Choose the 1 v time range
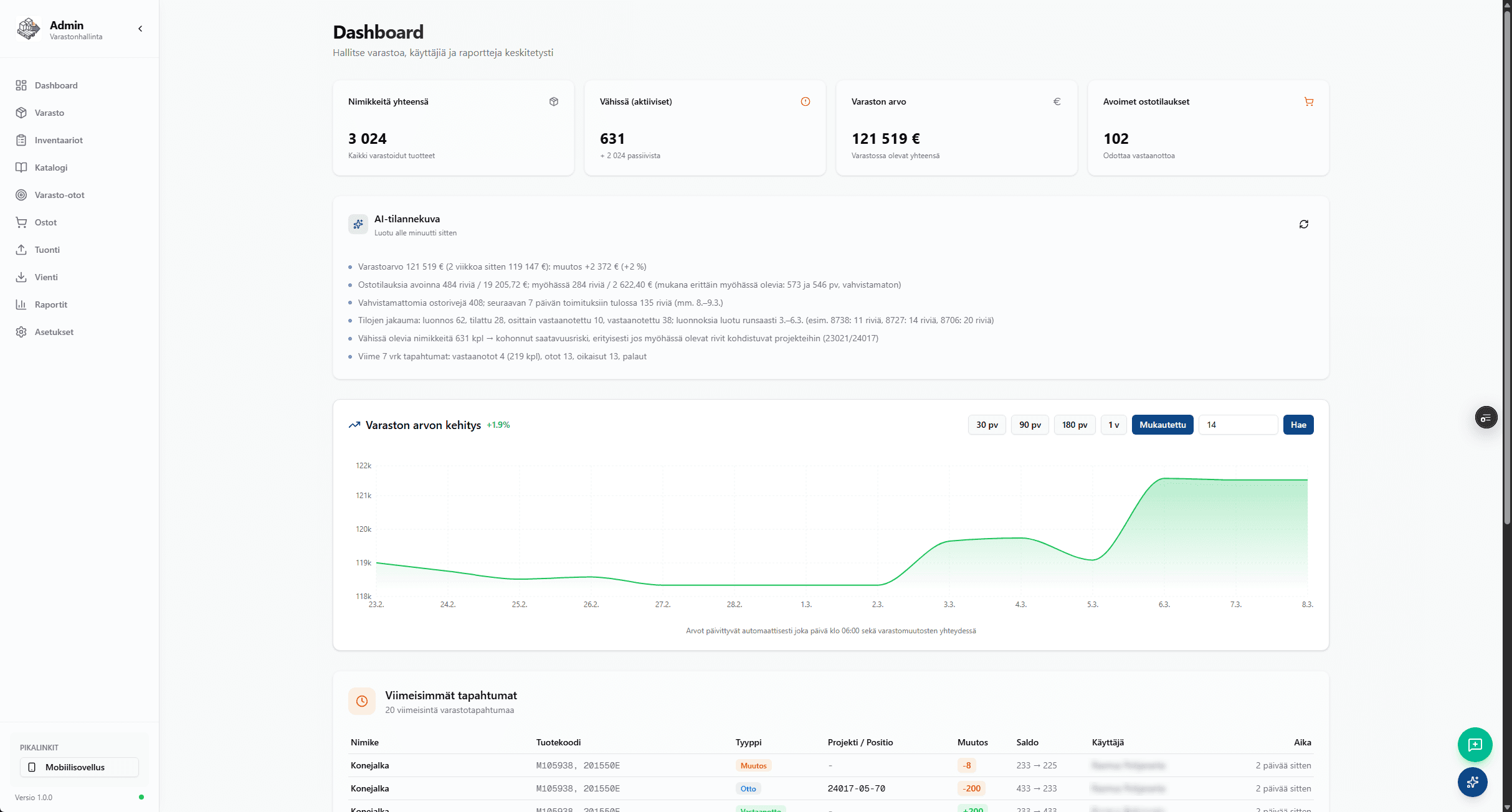 click(x=1113, y=425)
